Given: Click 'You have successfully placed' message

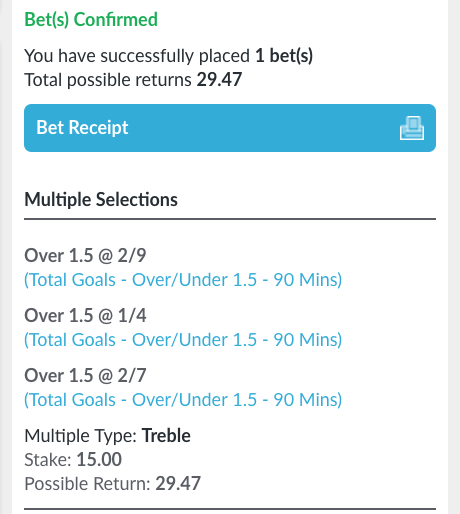Looking at the screenshot, I should click(x=137, y=56).
